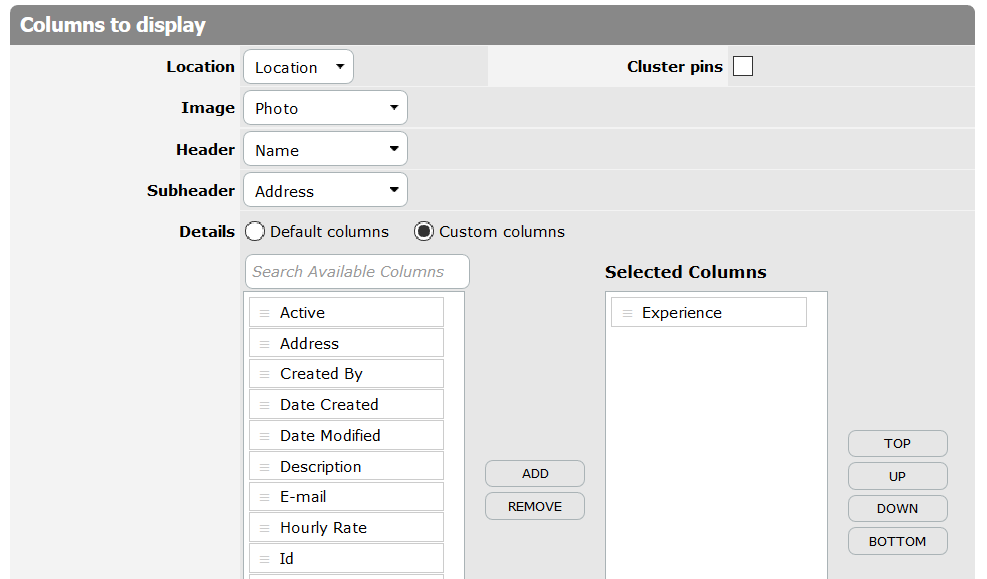The height and width of the screenshot is (579, 987).
Task: Focus the Search Available Columns field
Action: [357, 271]
